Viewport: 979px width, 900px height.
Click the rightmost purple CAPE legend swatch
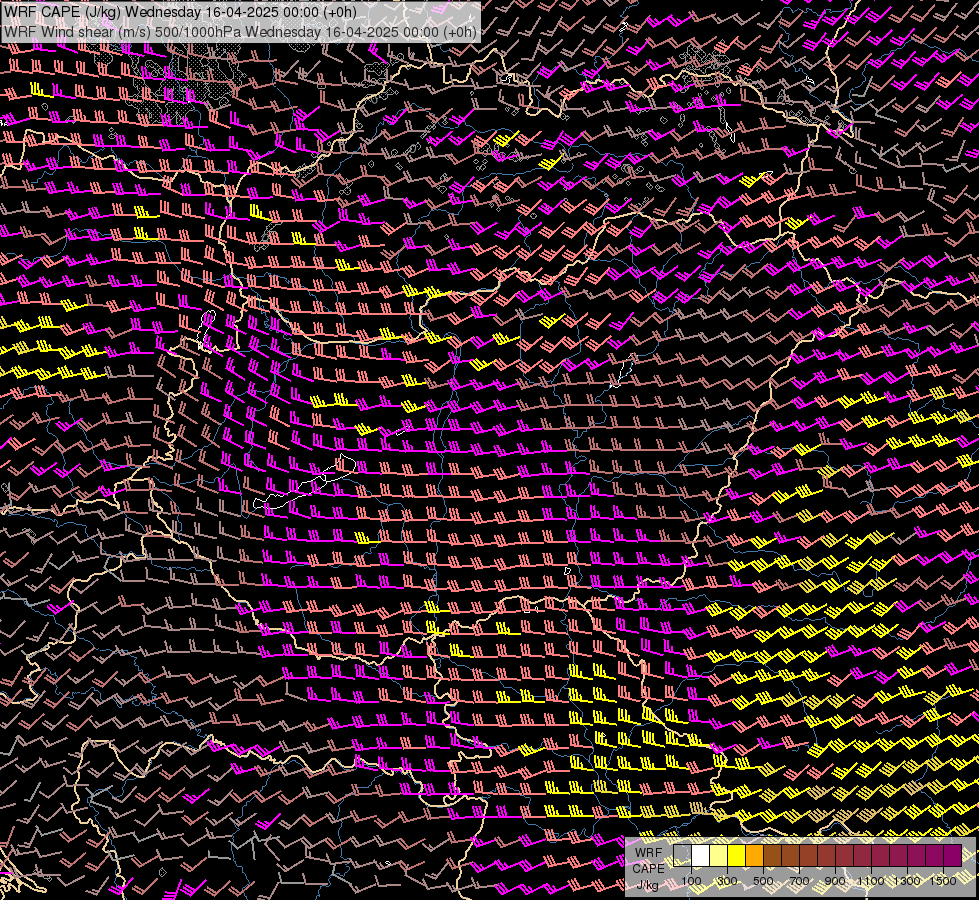point(953,856)
